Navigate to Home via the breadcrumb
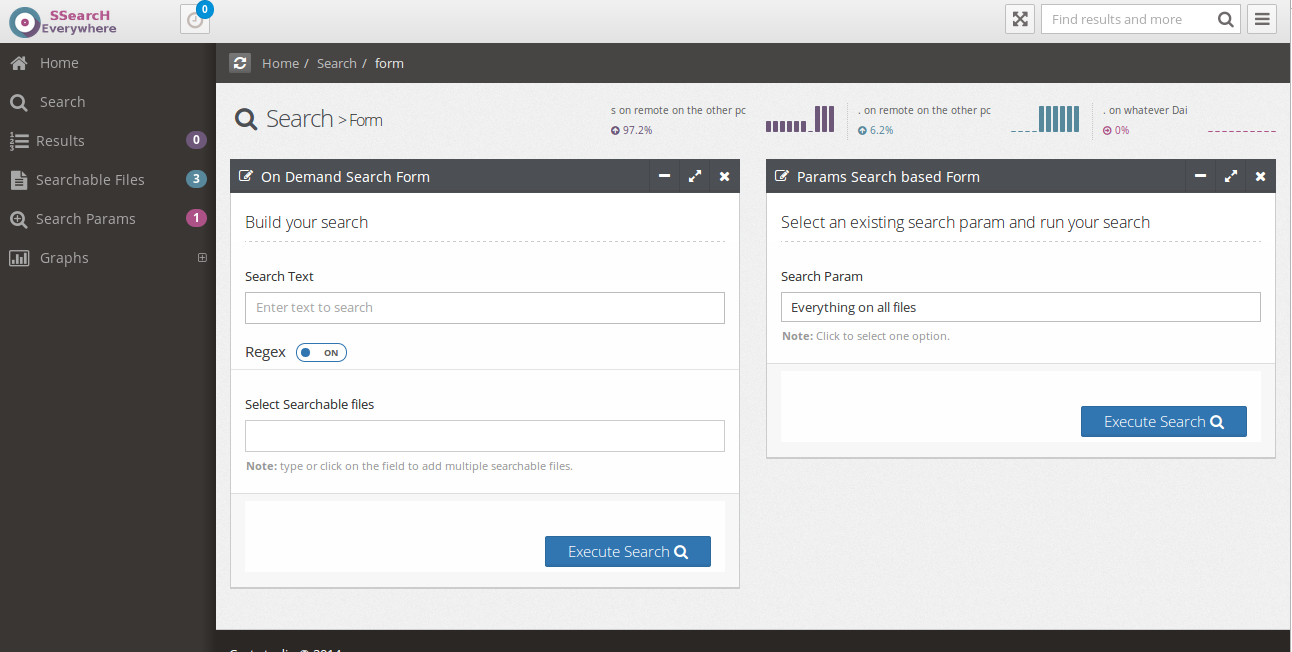The height and width of the screenshot is (652, 1292). [280, 63]
